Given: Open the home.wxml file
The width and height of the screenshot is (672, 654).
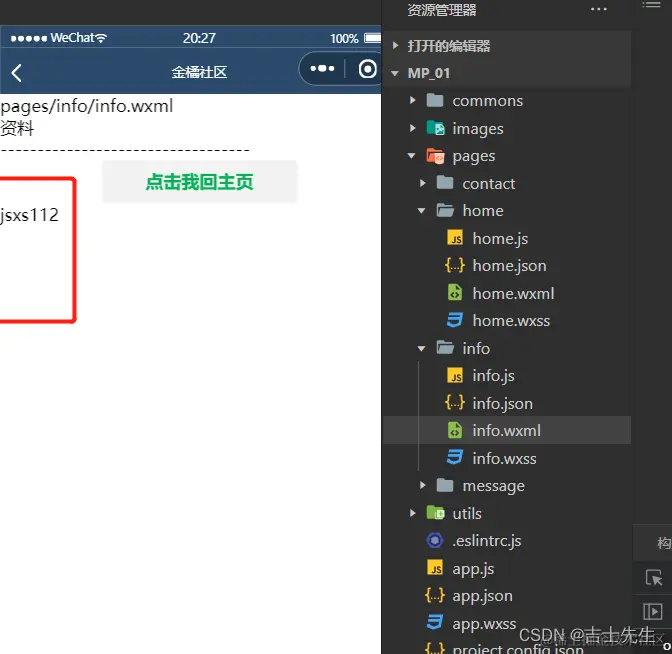Looking at the screenshot, I should click(513, 294).
